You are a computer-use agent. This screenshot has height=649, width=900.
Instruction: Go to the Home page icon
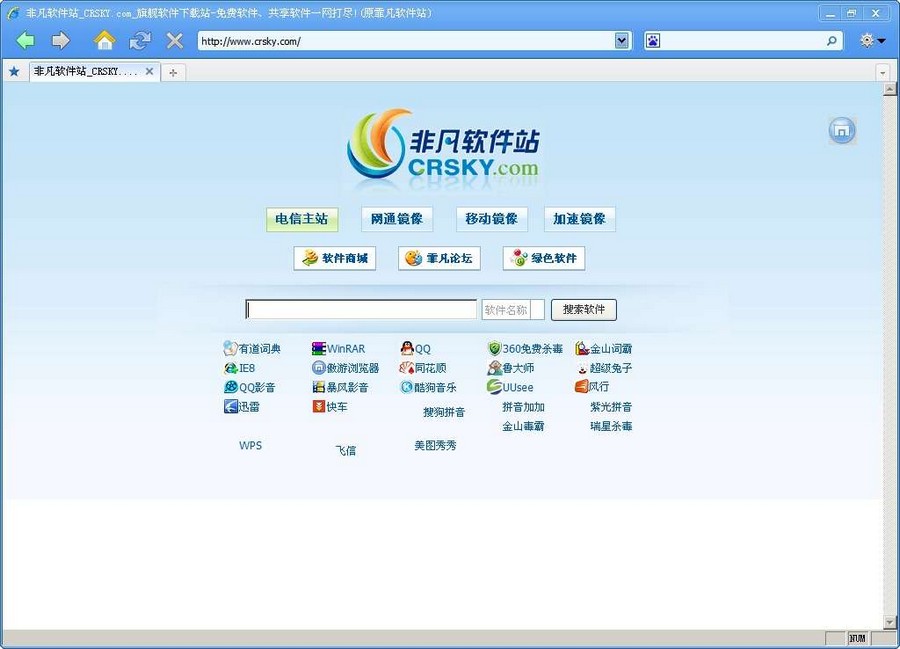[104, 40]
